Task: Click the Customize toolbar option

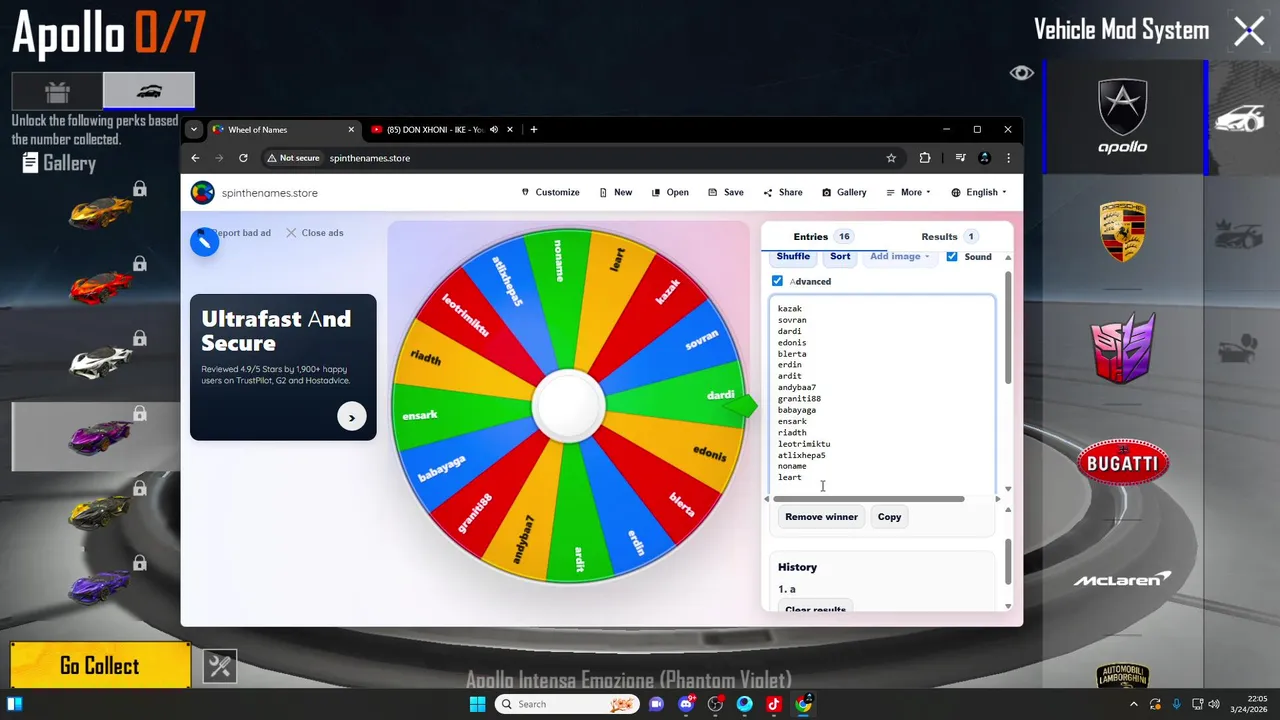Action: coord(550,192)
